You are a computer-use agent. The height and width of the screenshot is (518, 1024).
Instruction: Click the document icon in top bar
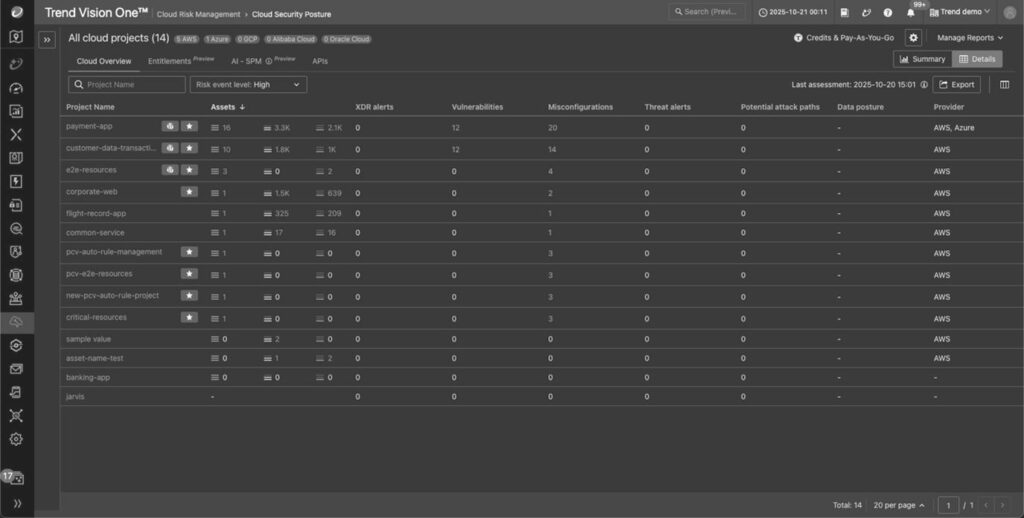(844, 12)
